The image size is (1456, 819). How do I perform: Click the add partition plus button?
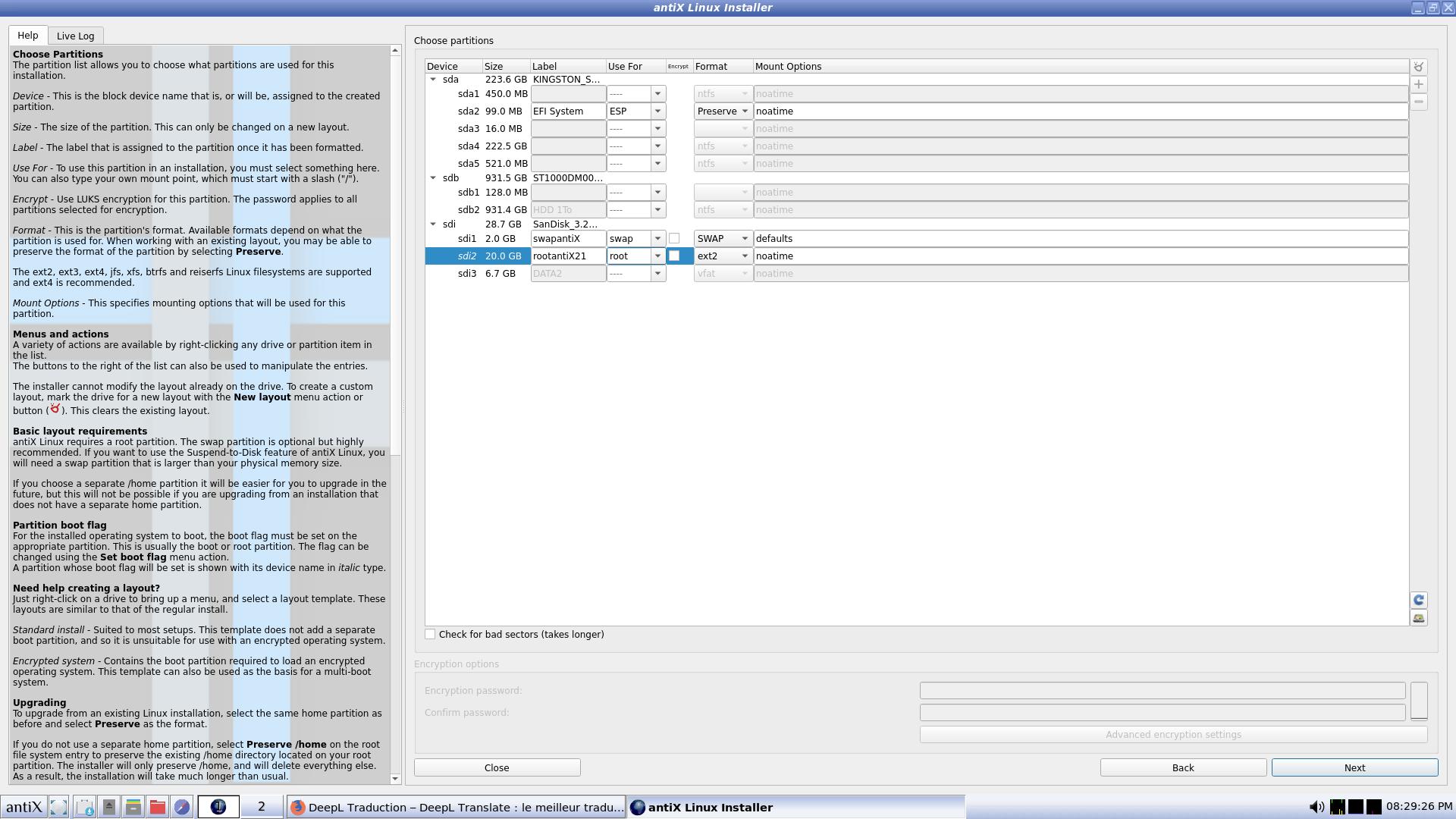1418,84
